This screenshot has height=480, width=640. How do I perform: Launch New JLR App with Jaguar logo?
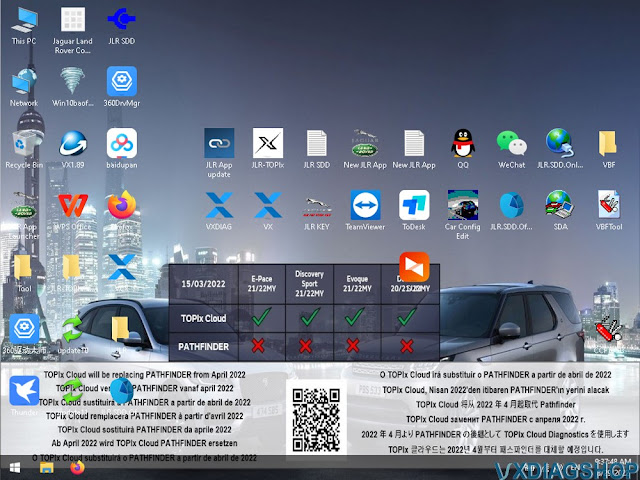click(365, 149)
